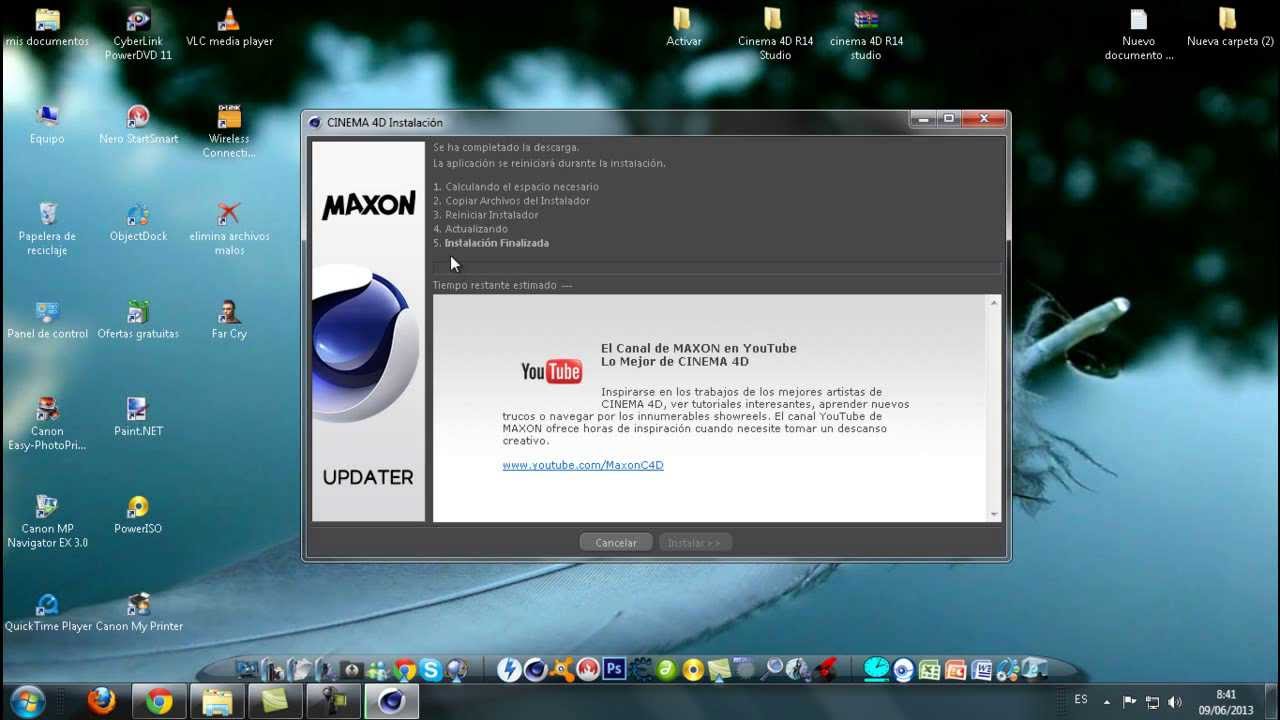The image size is (1280, 720).
Task: Click the Cinema 4D sphere logo image
Action: point(368,345)
